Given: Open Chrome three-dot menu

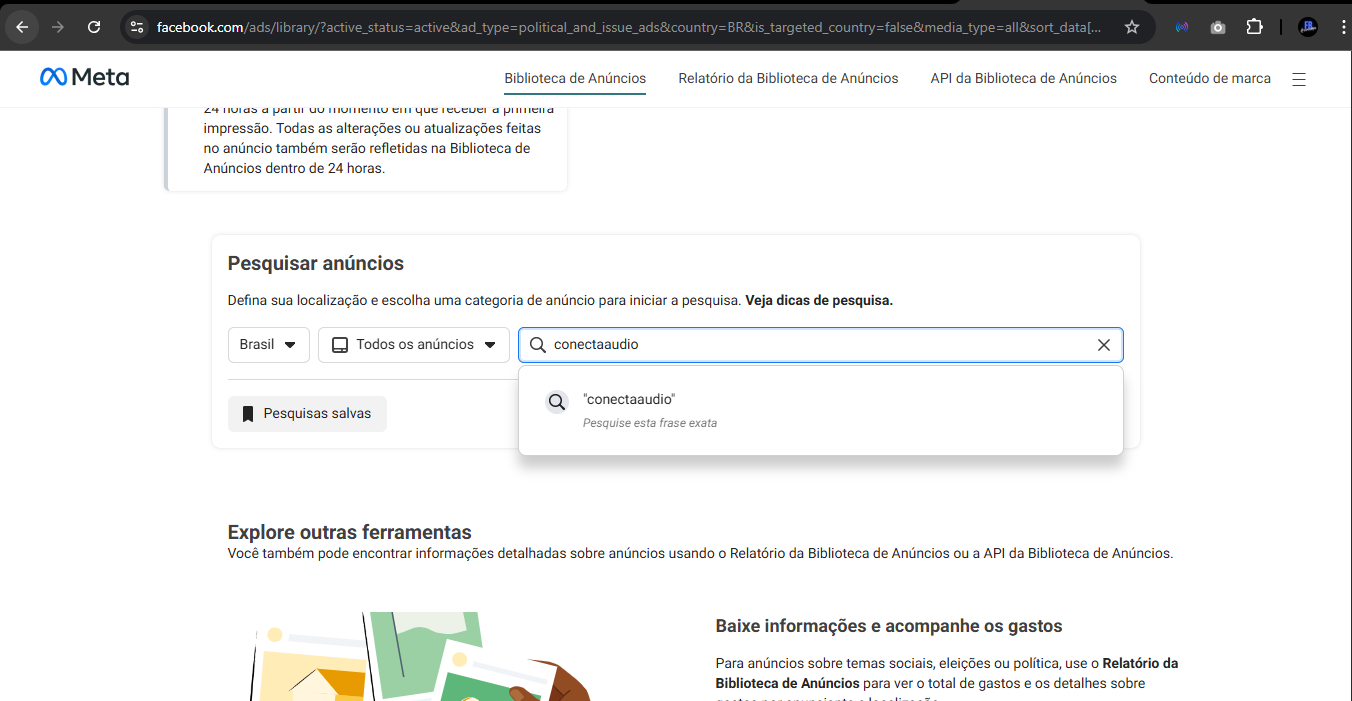Looking at the screenshot, I should [1343, 27].
